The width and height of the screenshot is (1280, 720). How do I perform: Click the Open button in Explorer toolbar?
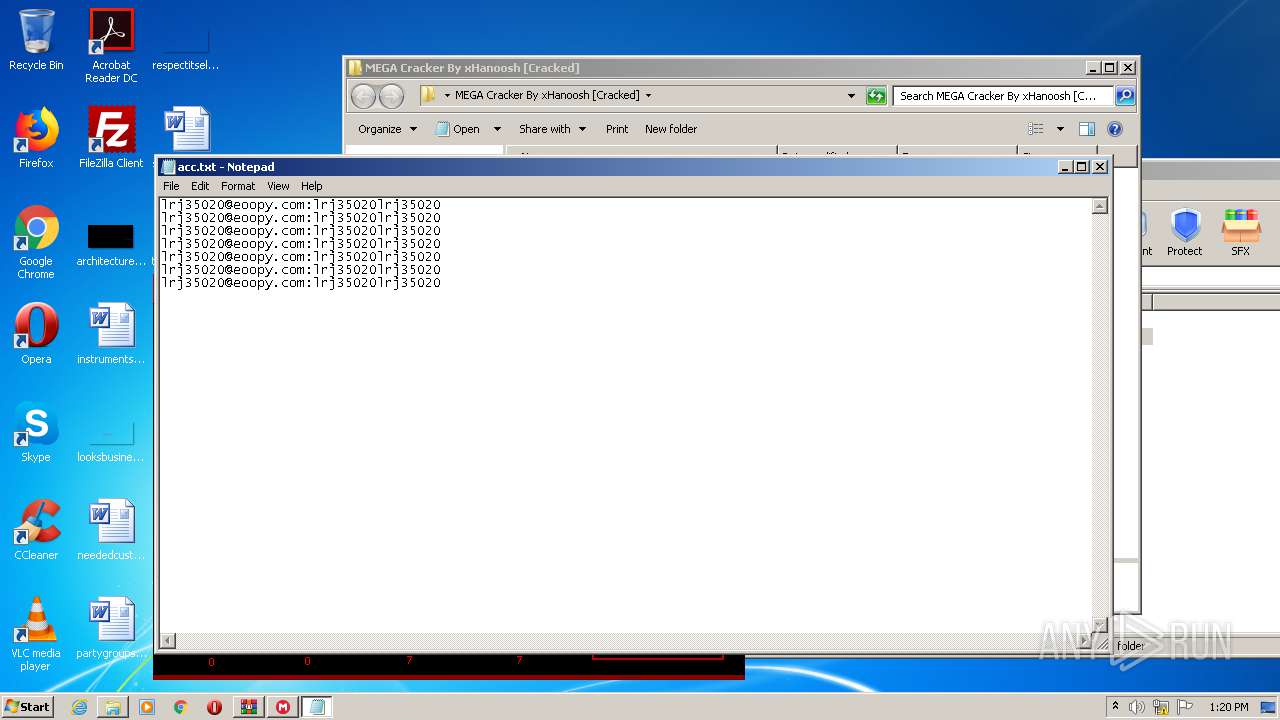(459, 129)
